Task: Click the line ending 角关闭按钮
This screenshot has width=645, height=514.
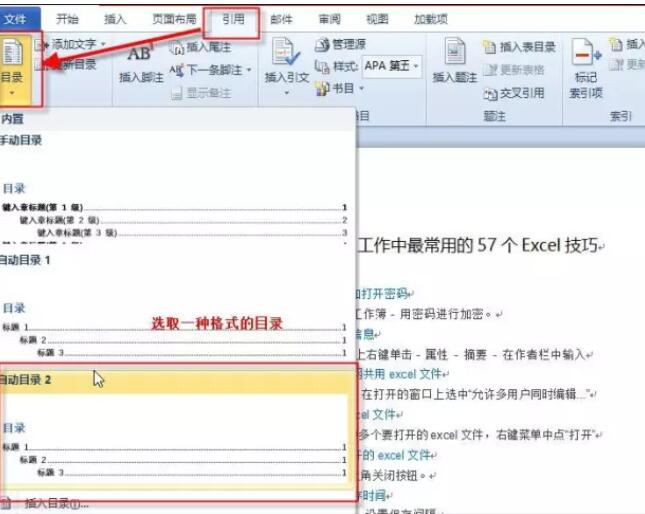Action: click(x=394, y=476)
